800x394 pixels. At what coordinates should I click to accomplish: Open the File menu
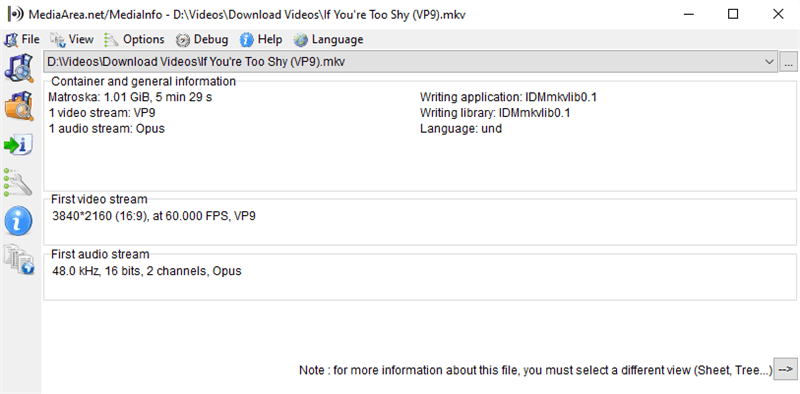click(22, 39)
